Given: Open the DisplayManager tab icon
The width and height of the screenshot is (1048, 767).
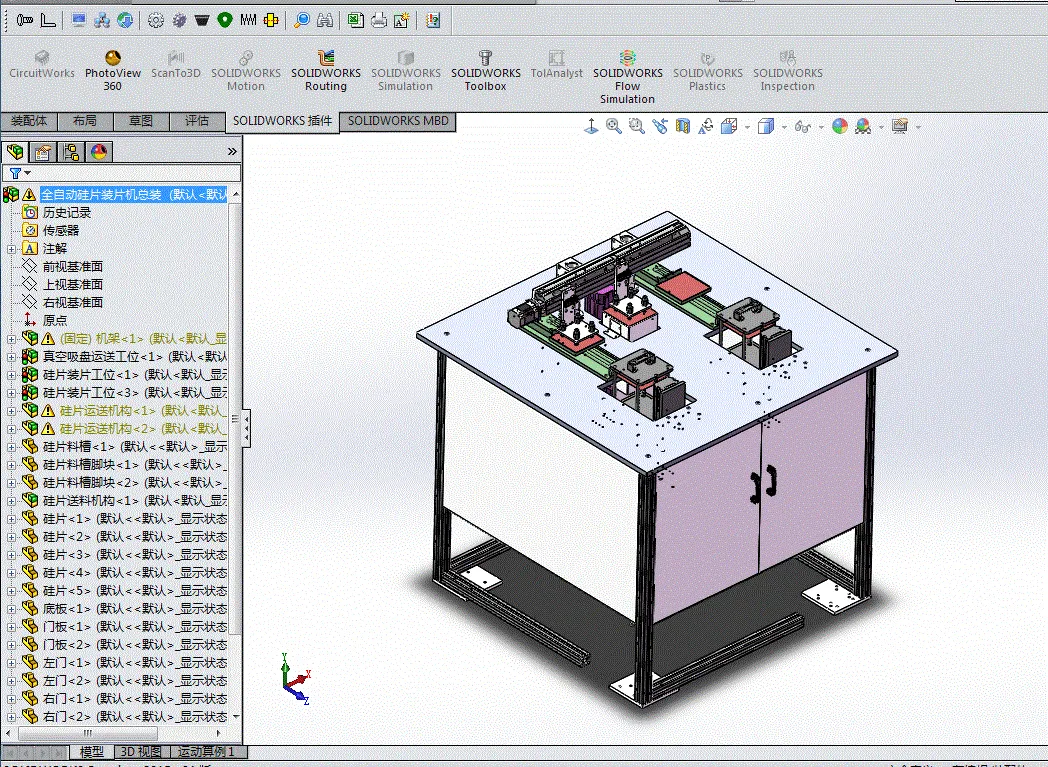Looking at the screenshot, I should [x=99, y=152].
